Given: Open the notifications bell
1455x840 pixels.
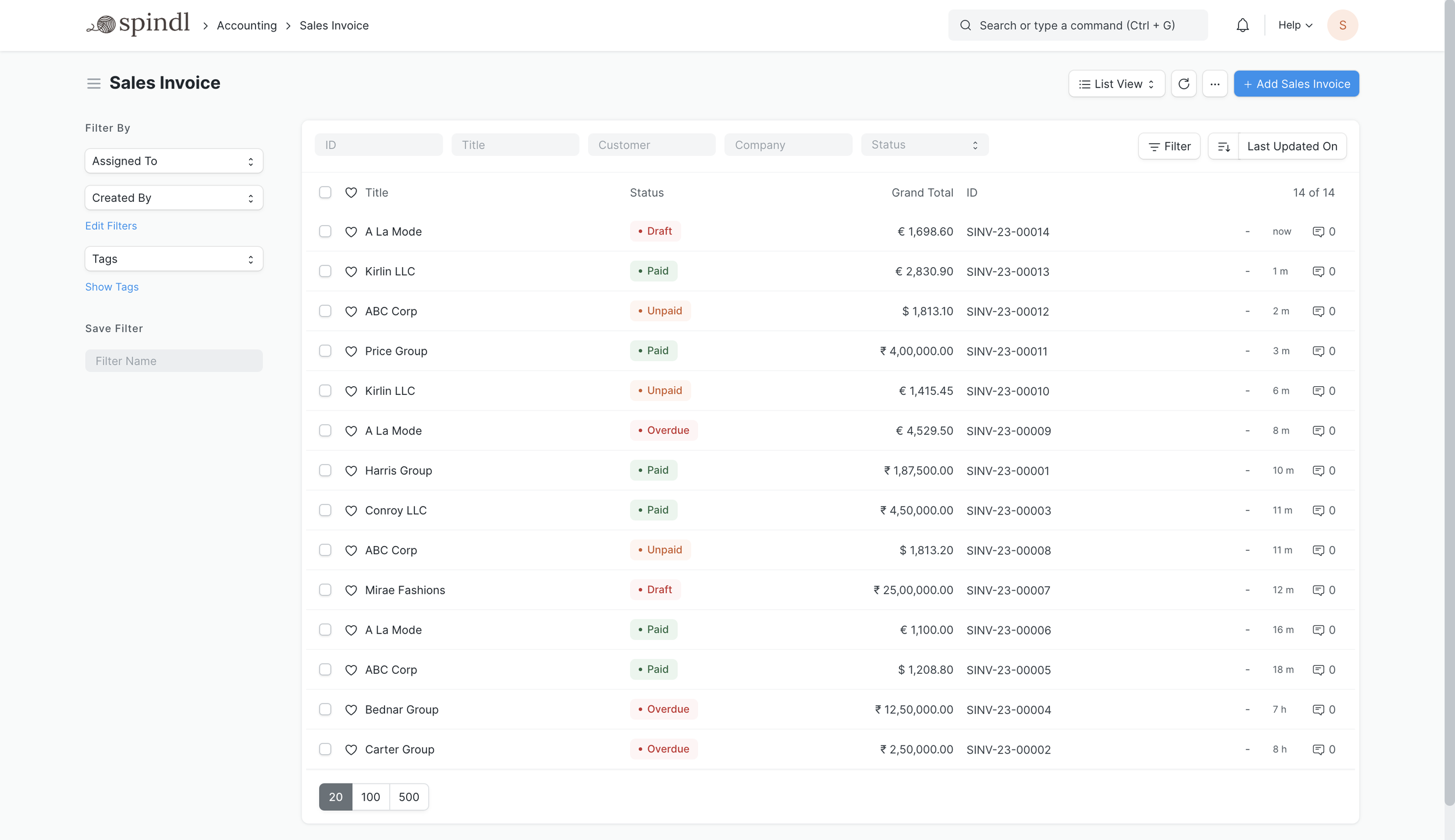Looking at the screenshot, I should (1241, 24).
